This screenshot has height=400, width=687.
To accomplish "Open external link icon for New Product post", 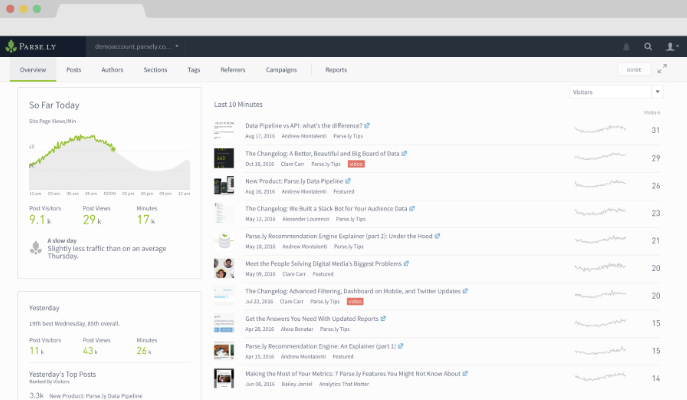I will pyautogui.click(x=348, y=181).
